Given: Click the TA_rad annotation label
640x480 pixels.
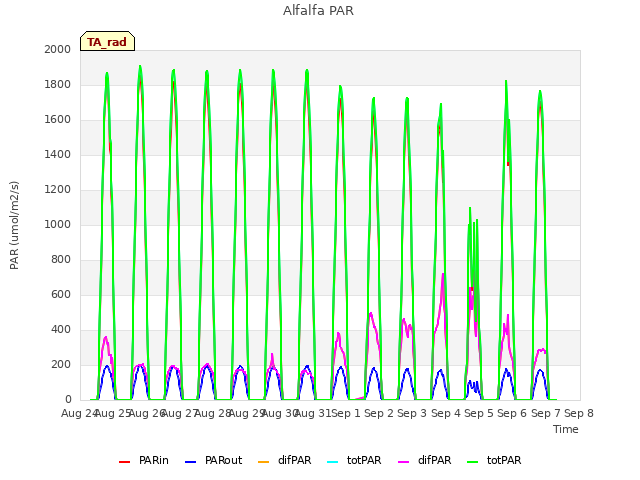Looking at the screenshot, I should 107,42.
